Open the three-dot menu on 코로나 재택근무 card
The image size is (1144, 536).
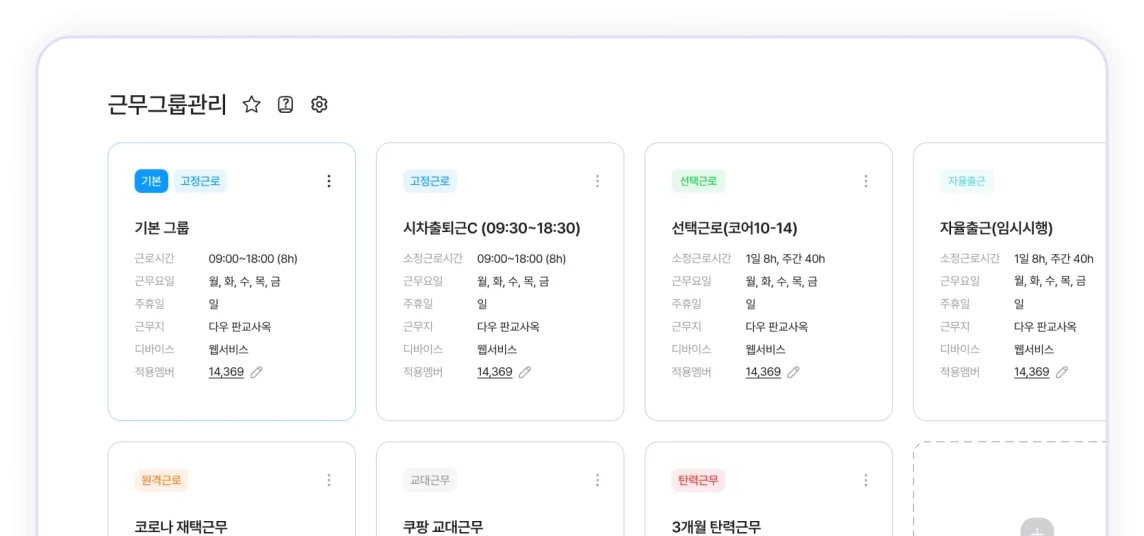click(x=329, y=480)
